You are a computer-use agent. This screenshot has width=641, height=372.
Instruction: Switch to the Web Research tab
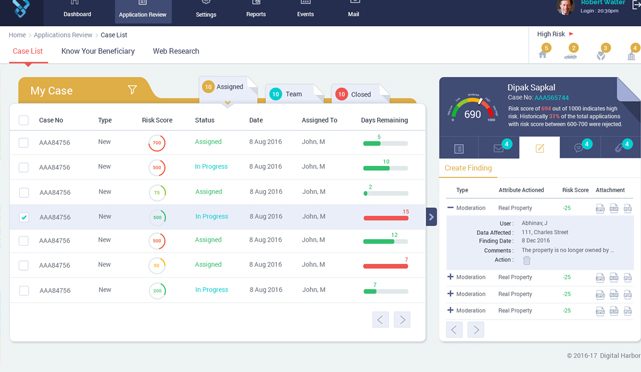pos(176,51)
